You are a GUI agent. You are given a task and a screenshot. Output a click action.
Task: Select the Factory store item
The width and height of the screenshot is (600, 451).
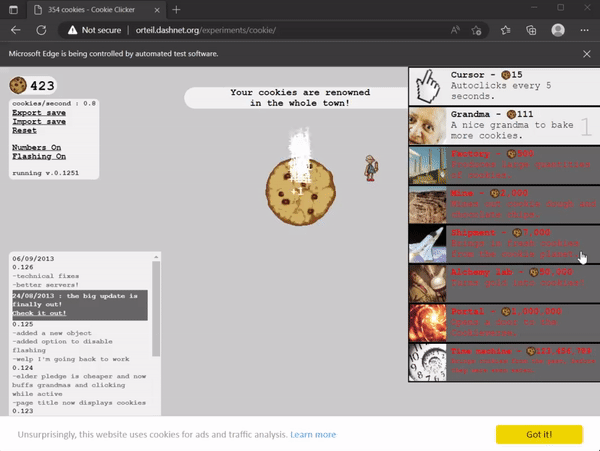click(504, 165)
